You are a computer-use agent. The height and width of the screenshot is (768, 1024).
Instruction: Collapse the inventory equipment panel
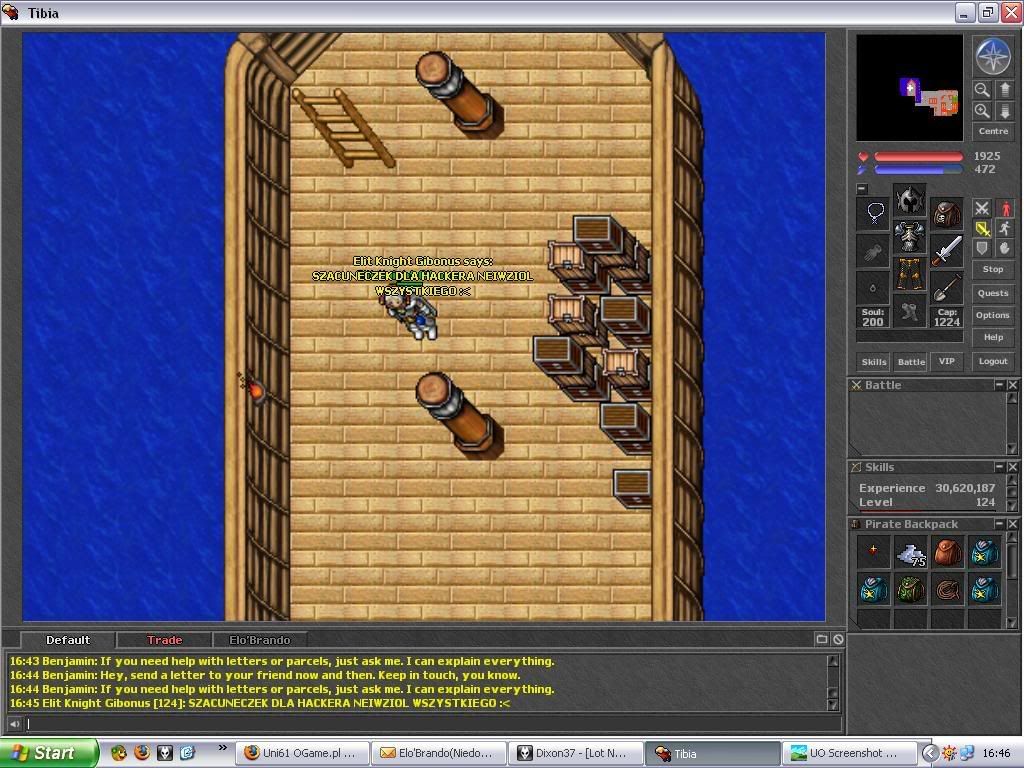862,189
